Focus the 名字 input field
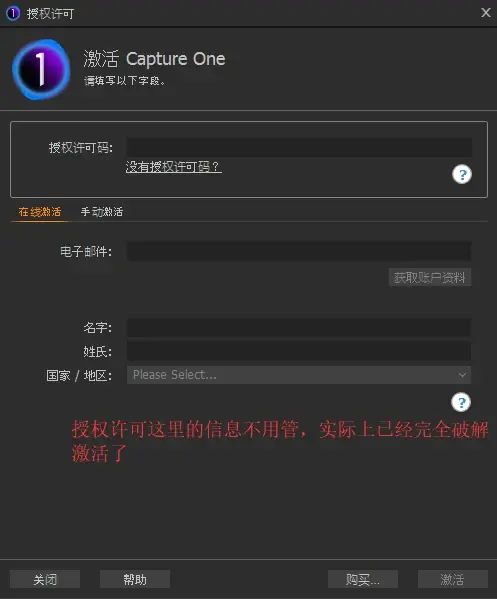The image size is (497, 599). [299, 327]
